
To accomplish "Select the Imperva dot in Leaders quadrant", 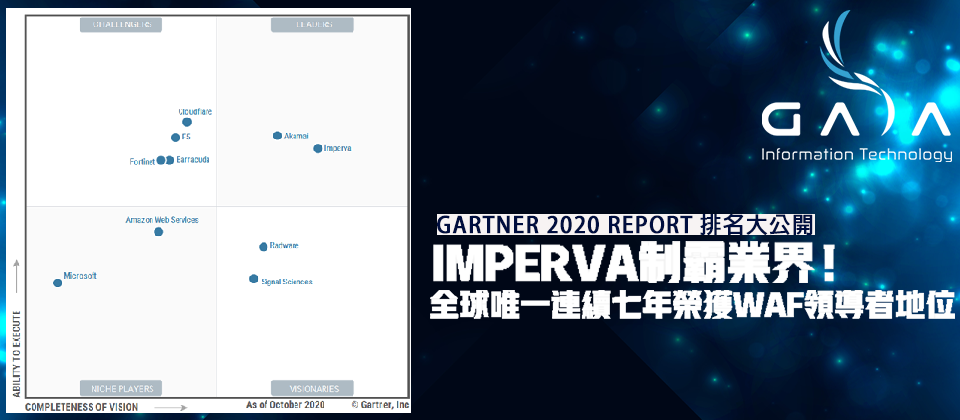I will pos(318,148).
